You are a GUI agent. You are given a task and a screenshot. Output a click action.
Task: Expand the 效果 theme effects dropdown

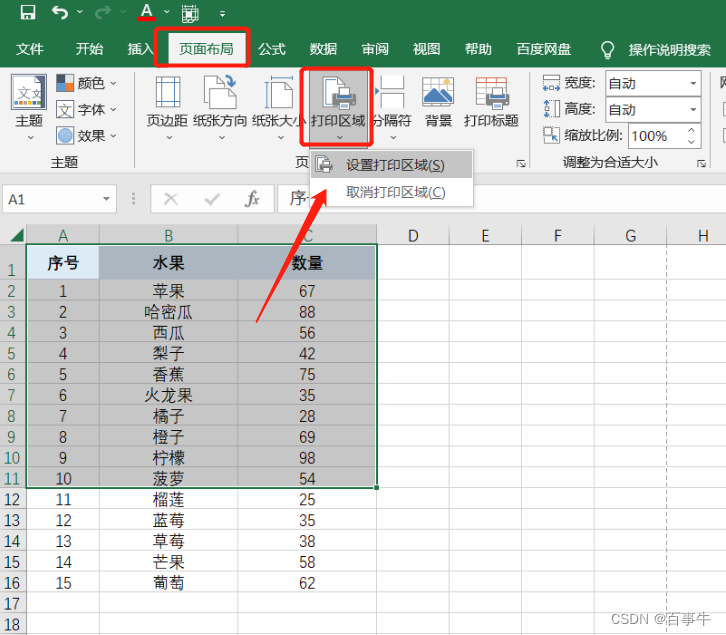click(x=87, y=136)
